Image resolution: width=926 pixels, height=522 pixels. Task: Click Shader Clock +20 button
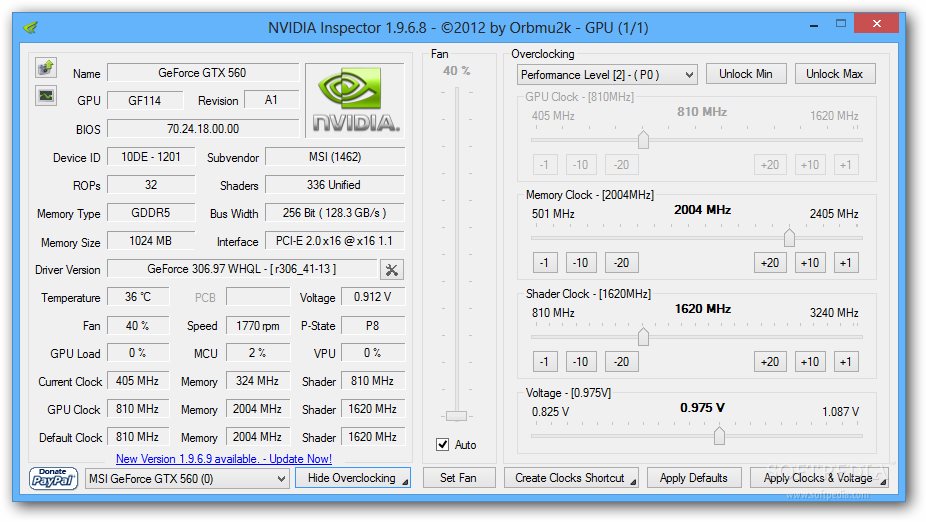(x=770, y=361)
